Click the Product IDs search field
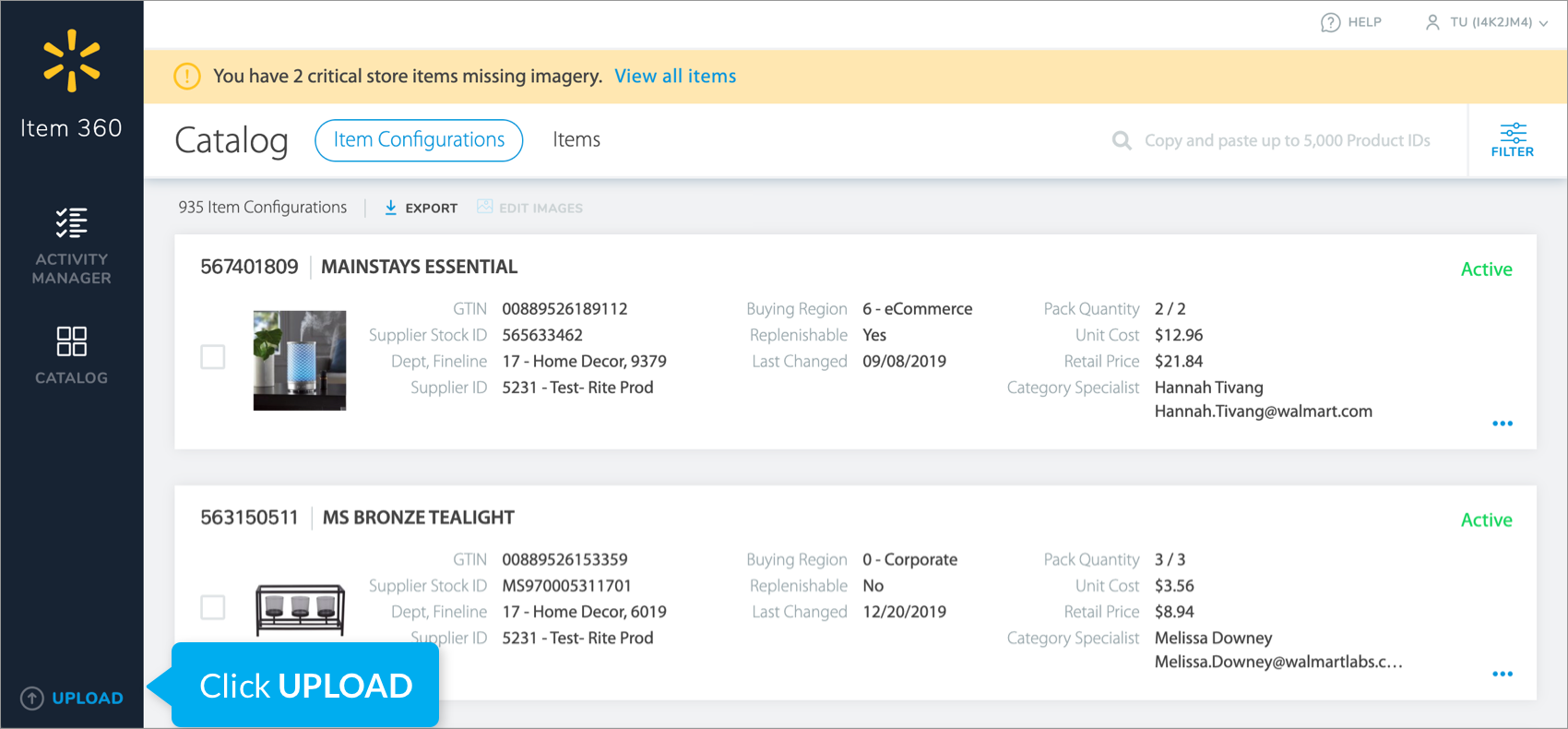 pyautogui.click(x=1288, y=140)
